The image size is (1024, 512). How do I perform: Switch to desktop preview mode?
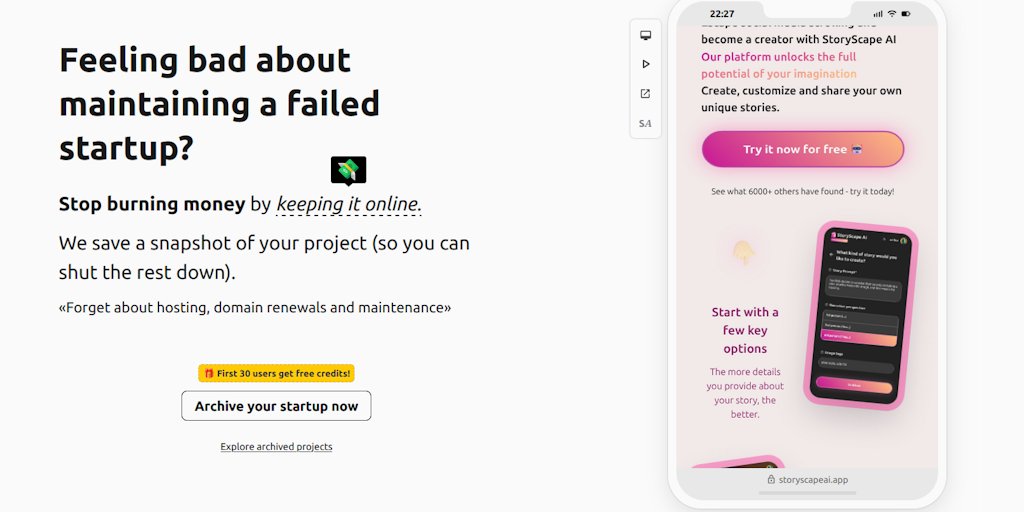click(x=645, y=35)
